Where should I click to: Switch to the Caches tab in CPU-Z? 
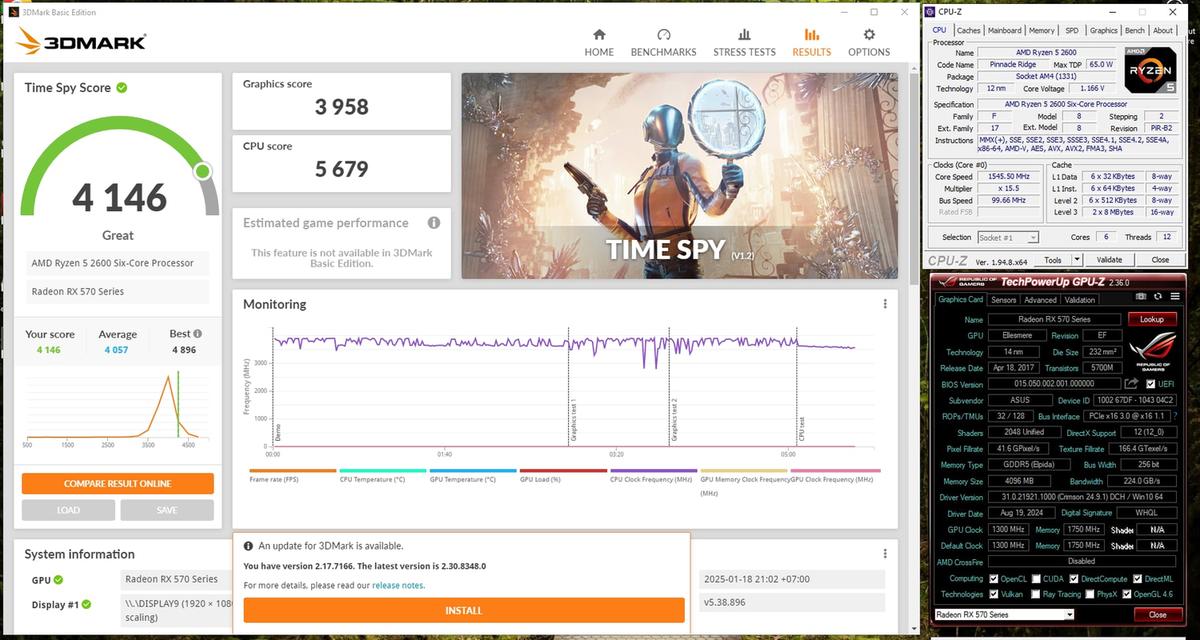point(969,30)
